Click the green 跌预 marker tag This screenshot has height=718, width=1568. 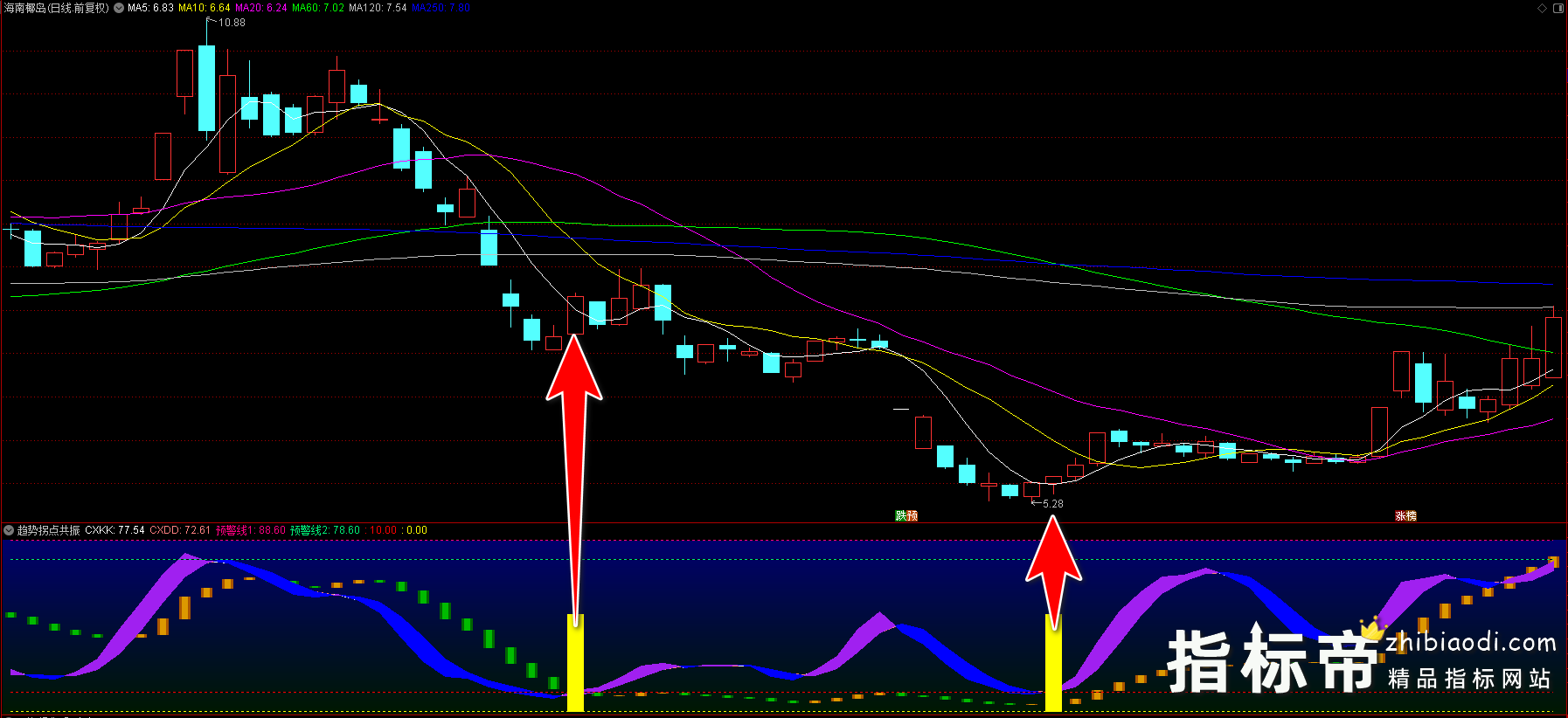[907, 516]
